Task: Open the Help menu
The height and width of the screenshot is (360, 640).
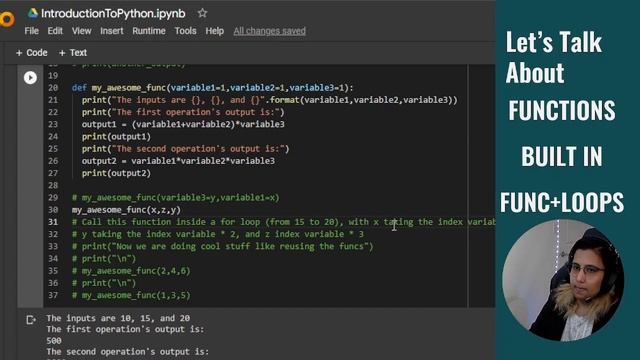Action: (x=215, y=31)
